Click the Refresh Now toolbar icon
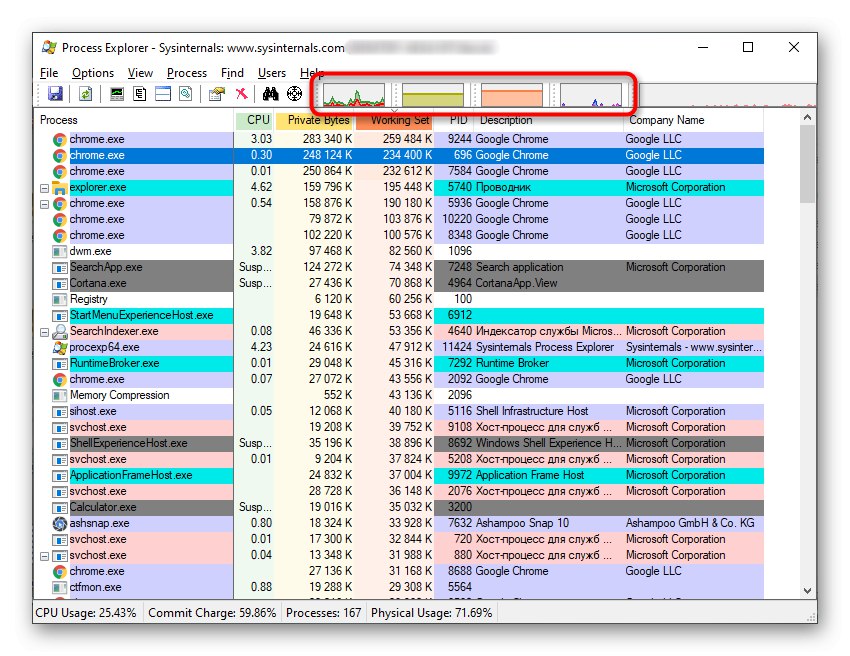 tap(86, 94)
